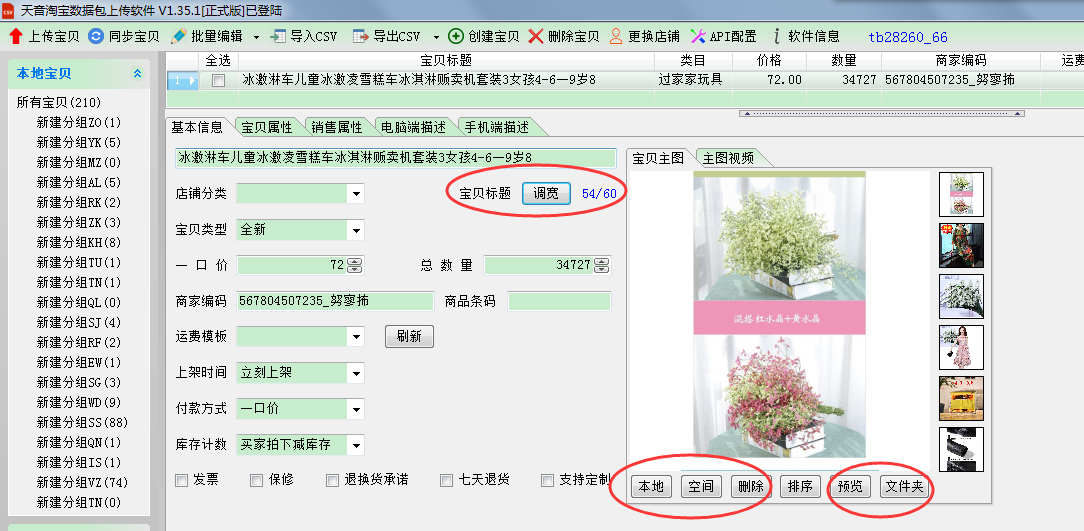Collapse the 本地宝贝 panel chevron
Screen dimensions: 1084x531
point(137,74)
